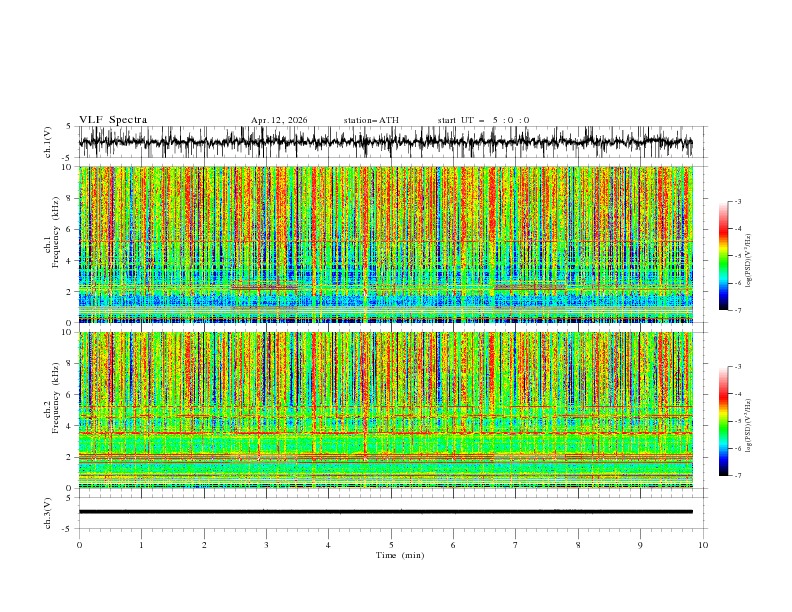Viewport: 792px width, 612px height.
Task: Click the ch.1 spectrogram color bar
Action: 723,256
